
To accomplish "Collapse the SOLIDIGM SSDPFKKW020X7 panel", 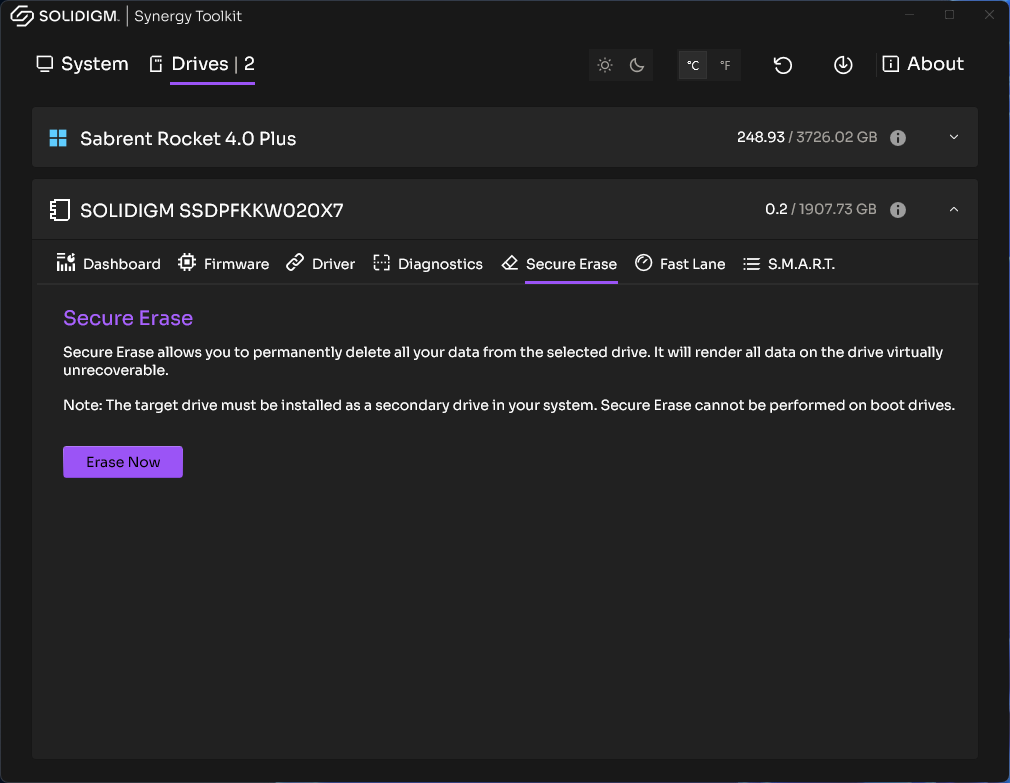I will (954, 209).
